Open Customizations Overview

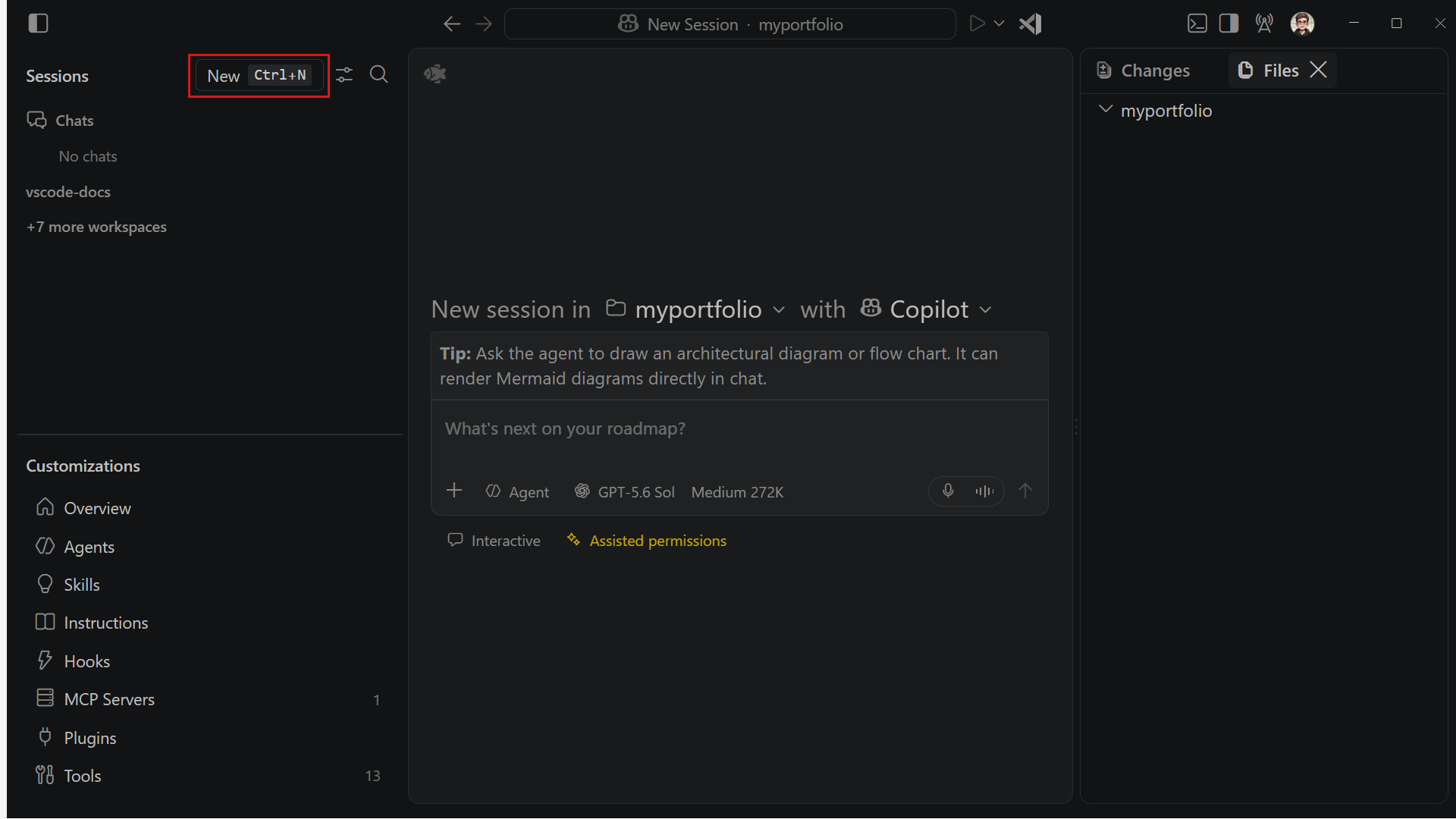97,508
